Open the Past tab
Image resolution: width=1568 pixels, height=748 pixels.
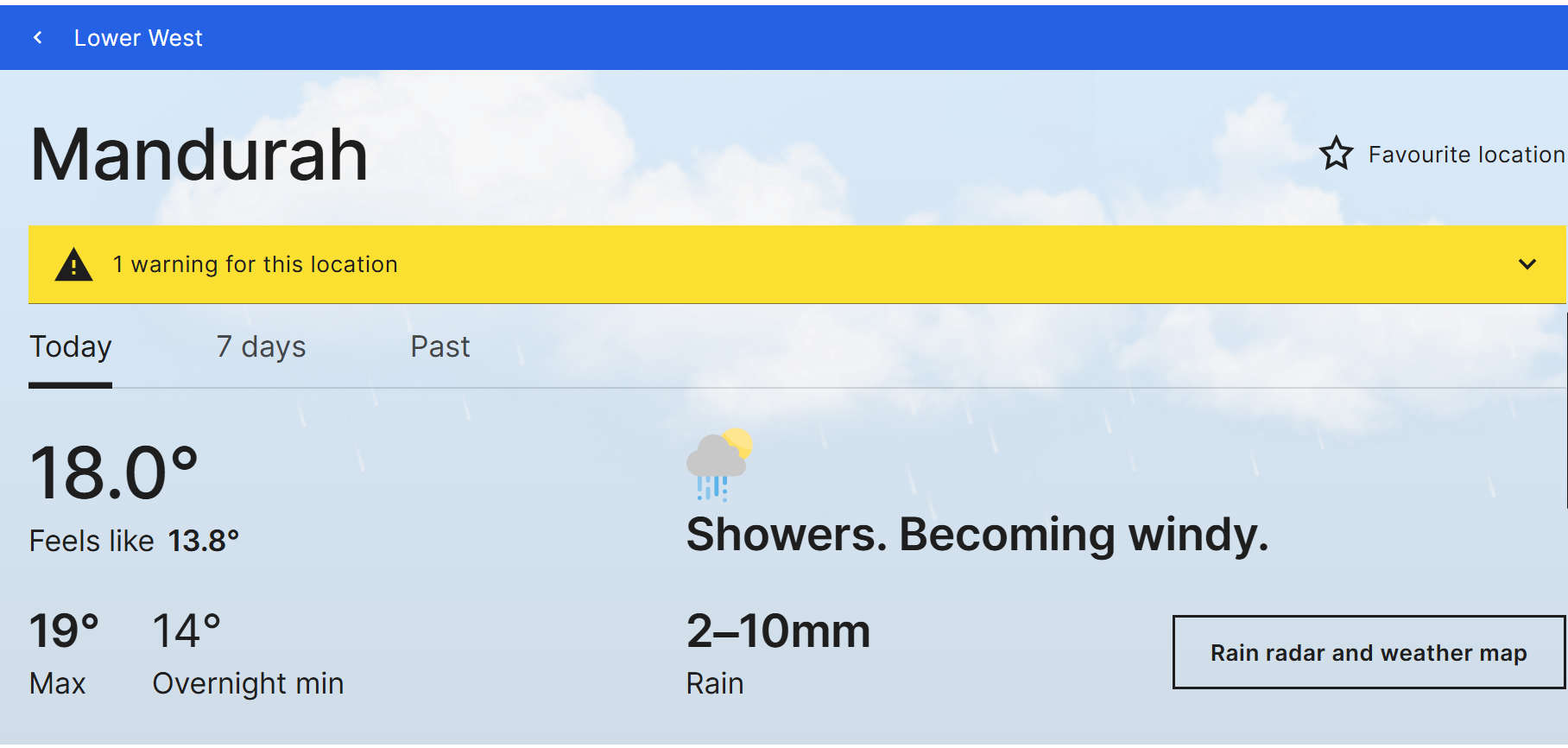[439, 347]
